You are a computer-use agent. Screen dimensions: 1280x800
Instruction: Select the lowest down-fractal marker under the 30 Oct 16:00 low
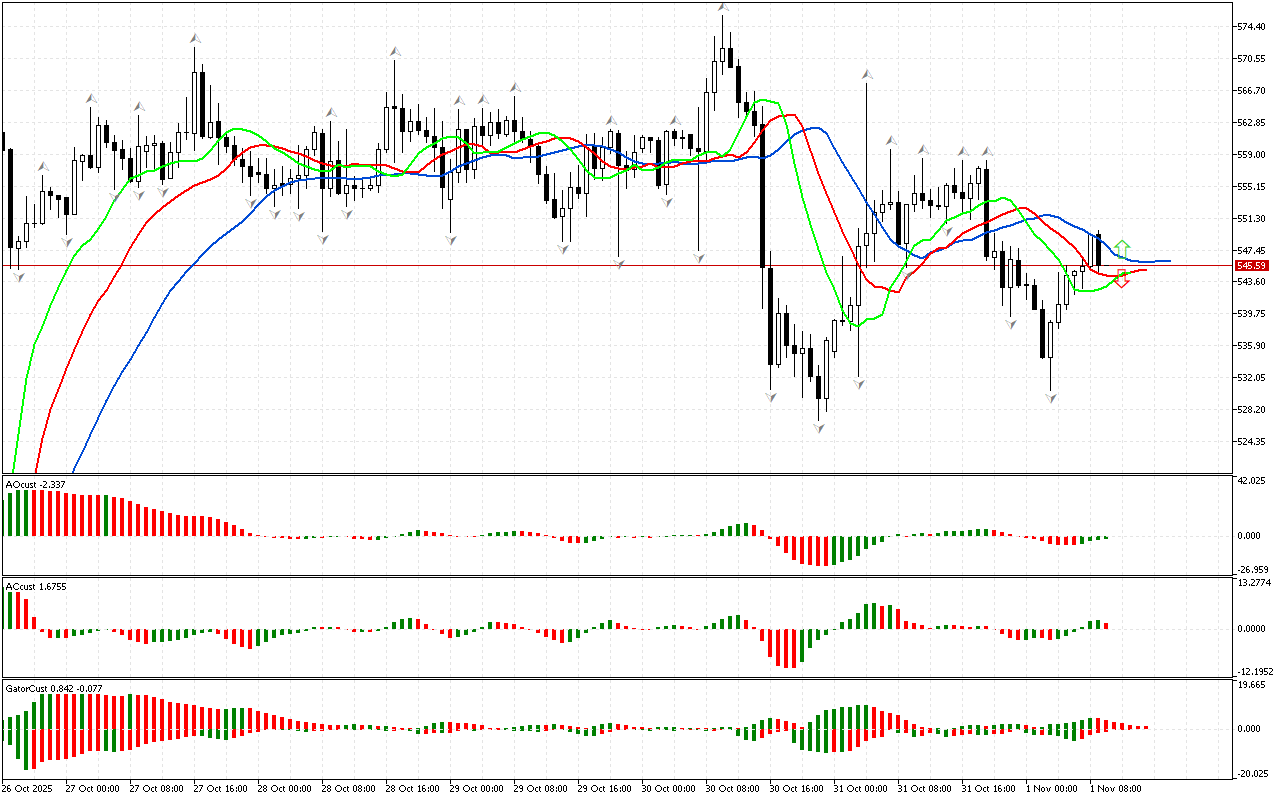coord(819,428)
